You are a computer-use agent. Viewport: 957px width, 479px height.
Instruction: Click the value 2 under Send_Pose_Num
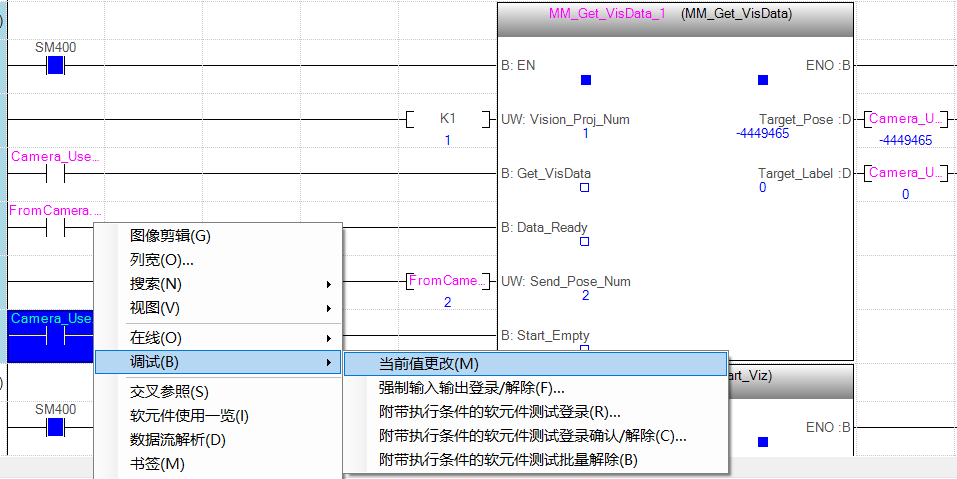point(585,296)
